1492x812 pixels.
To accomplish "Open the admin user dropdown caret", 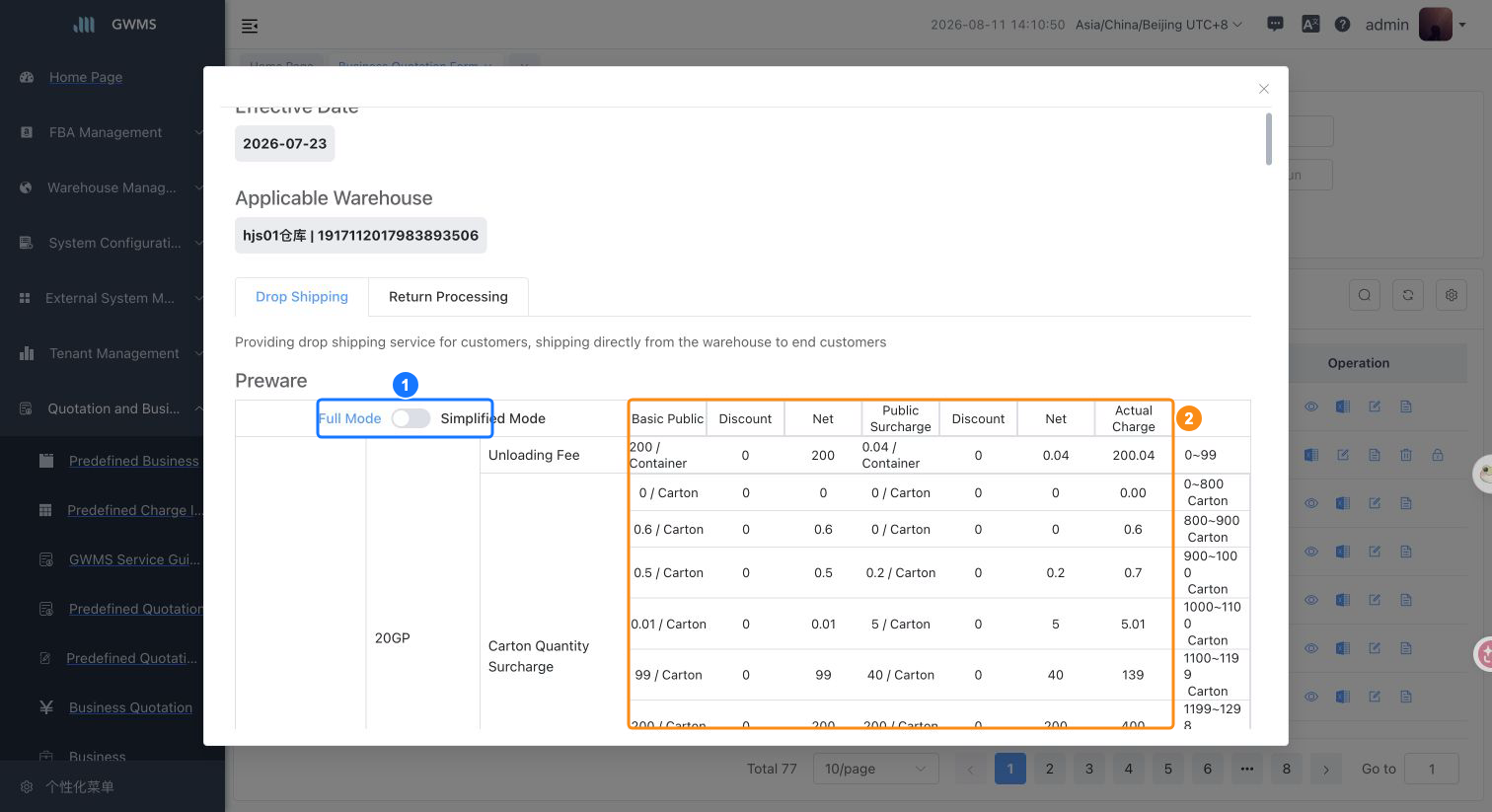I will [1462, 26].
